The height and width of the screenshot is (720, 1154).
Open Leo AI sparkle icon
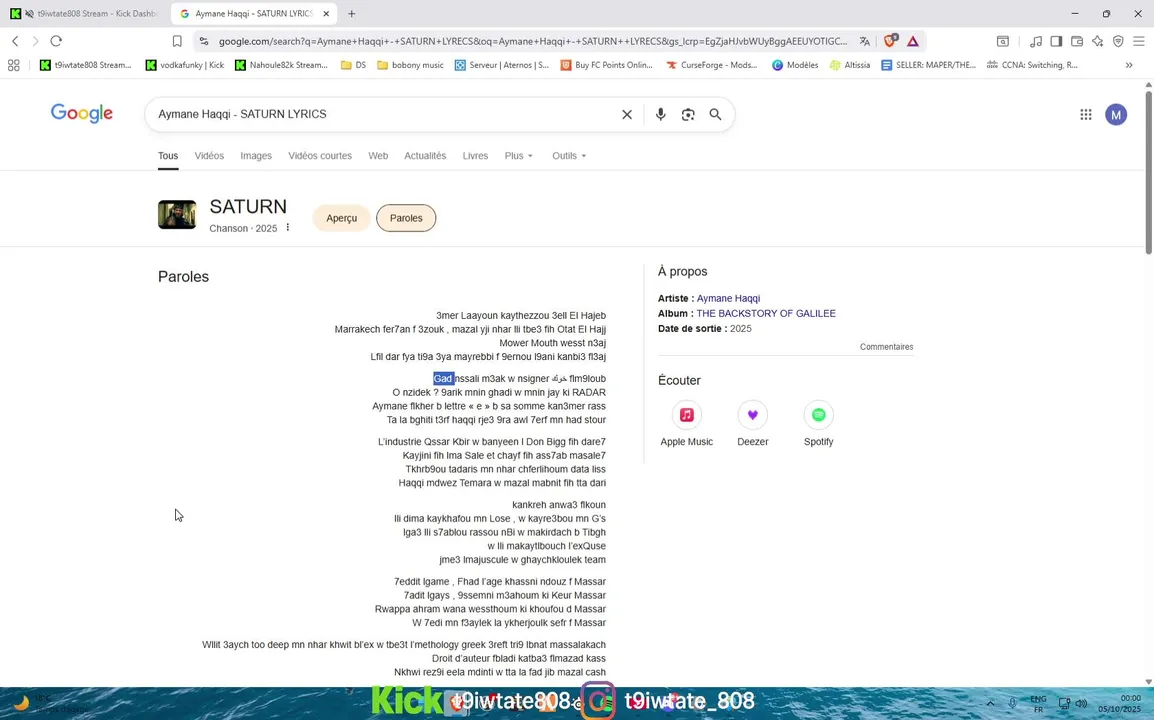1097,41
